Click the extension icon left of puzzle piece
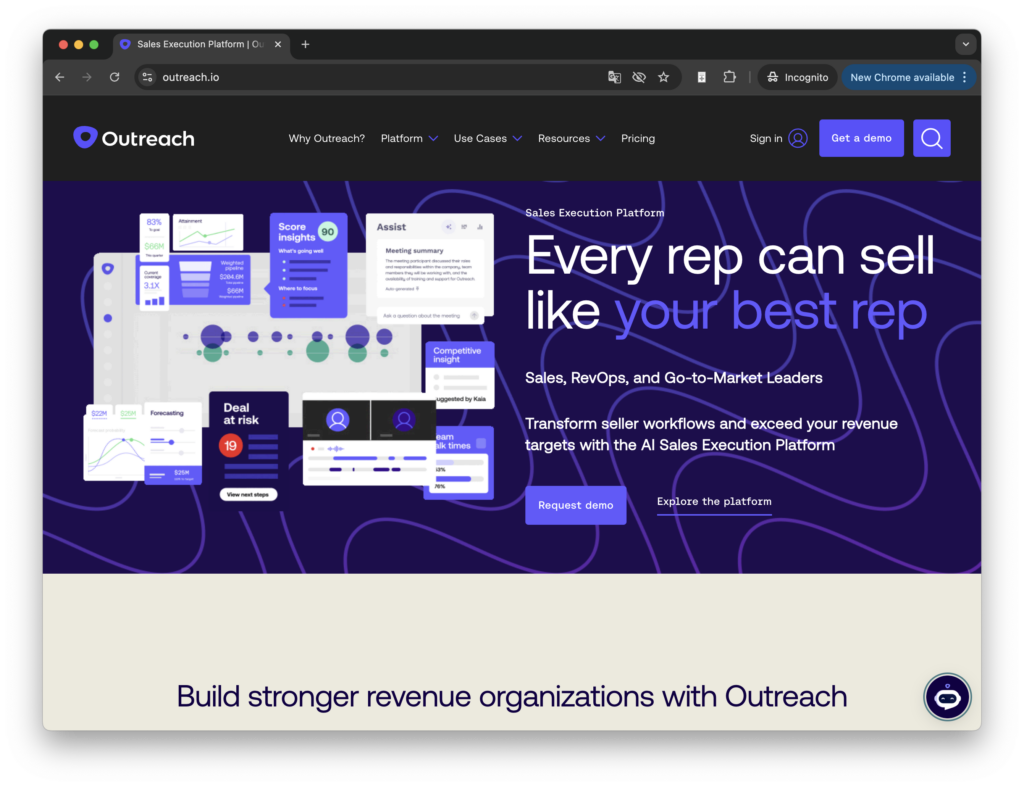1024x787 pixels. (701, 77)
